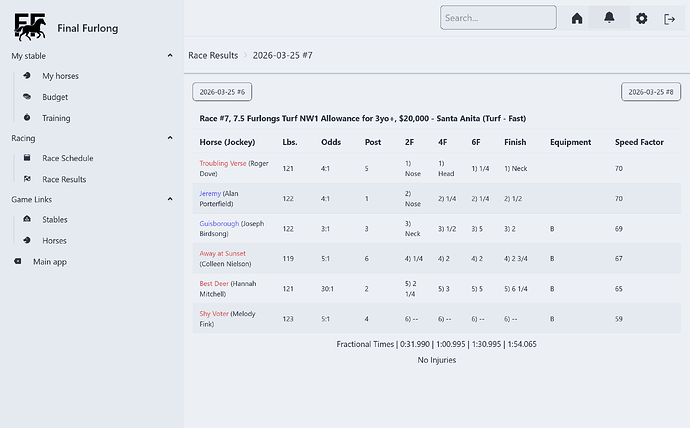Open notifications via the bell icon
This screenshot has width=690, height=428.
click(x=609, y=18)
